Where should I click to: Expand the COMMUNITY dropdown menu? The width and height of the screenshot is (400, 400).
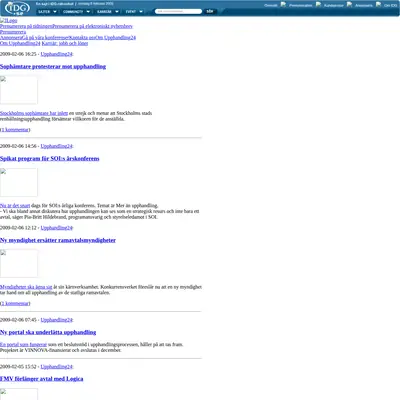(x=76, y=12)
